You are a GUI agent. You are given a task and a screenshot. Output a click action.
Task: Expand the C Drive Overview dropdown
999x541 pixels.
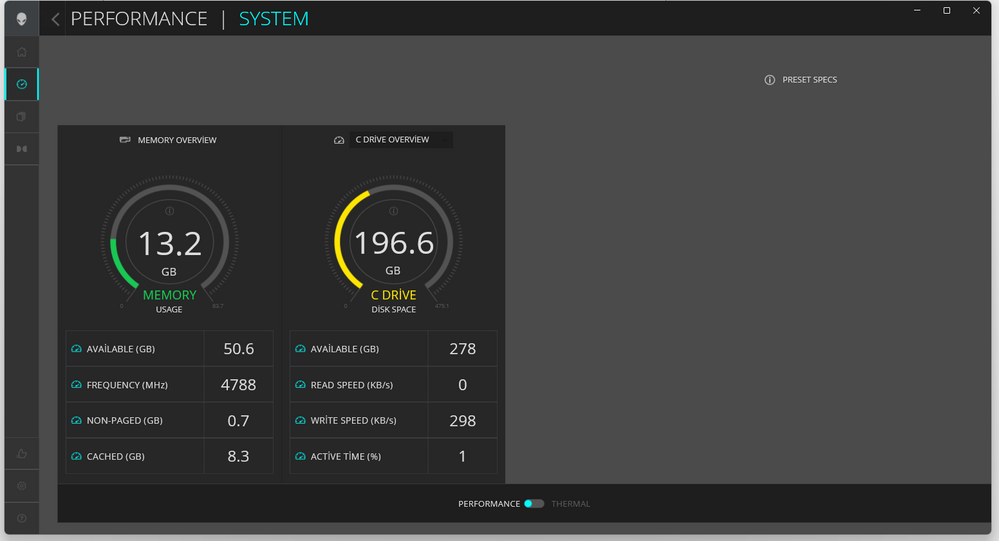[393, 140]
